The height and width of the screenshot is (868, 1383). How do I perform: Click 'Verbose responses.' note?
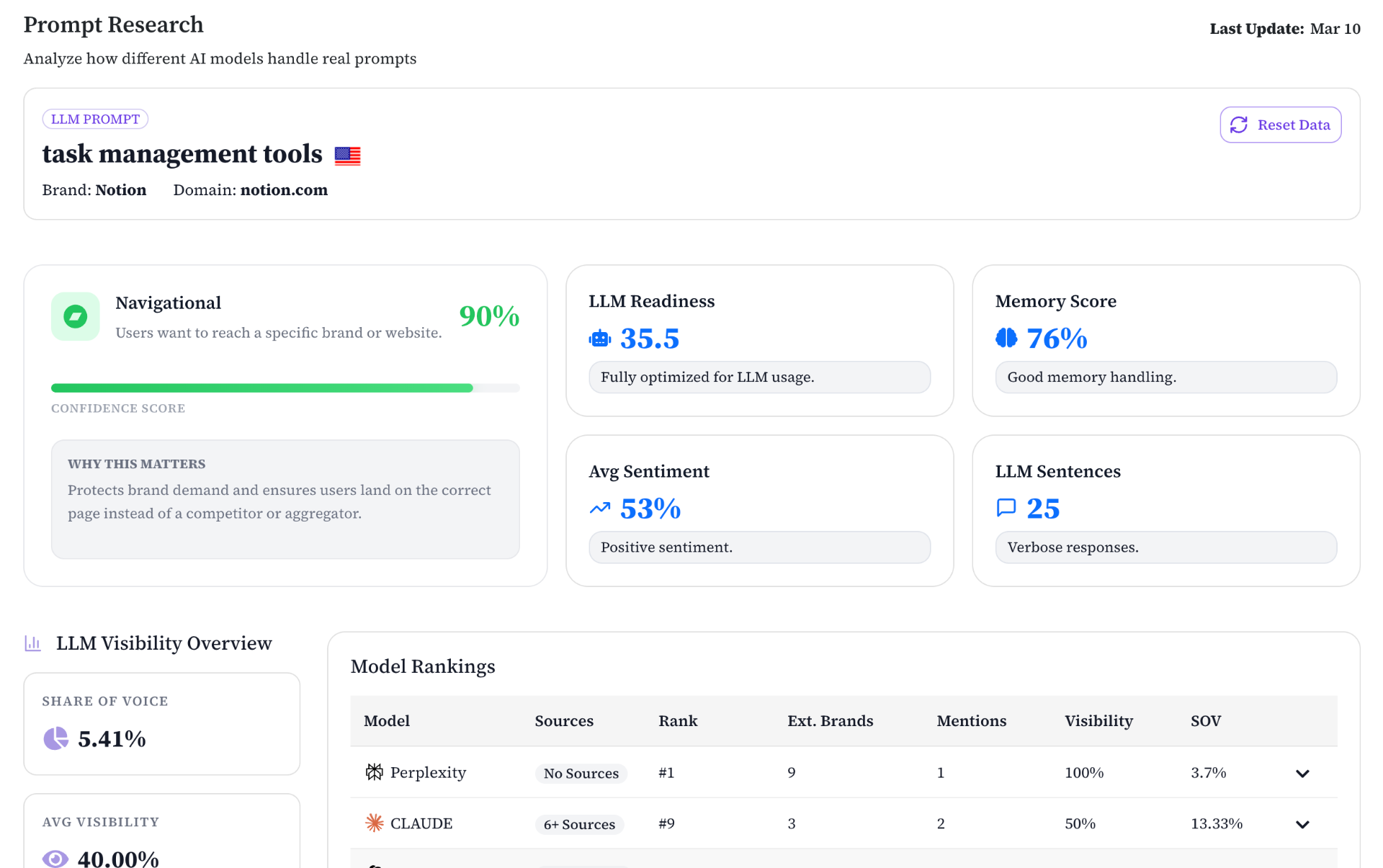(1166, 547)
